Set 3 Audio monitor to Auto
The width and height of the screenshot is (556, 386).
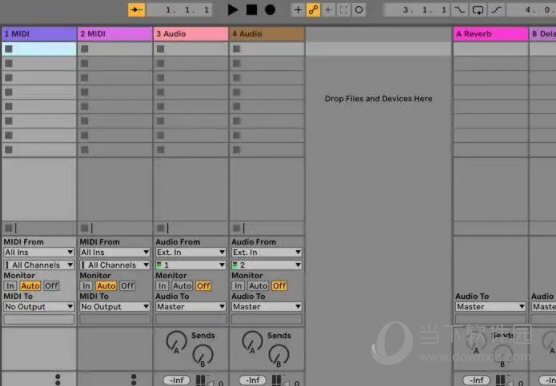[182, 286]
